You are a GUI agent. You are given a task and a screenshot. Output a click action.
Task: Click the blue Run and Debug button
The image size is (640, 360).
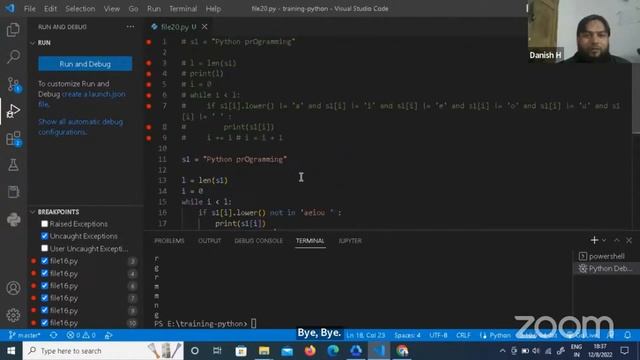pos(85,64)
